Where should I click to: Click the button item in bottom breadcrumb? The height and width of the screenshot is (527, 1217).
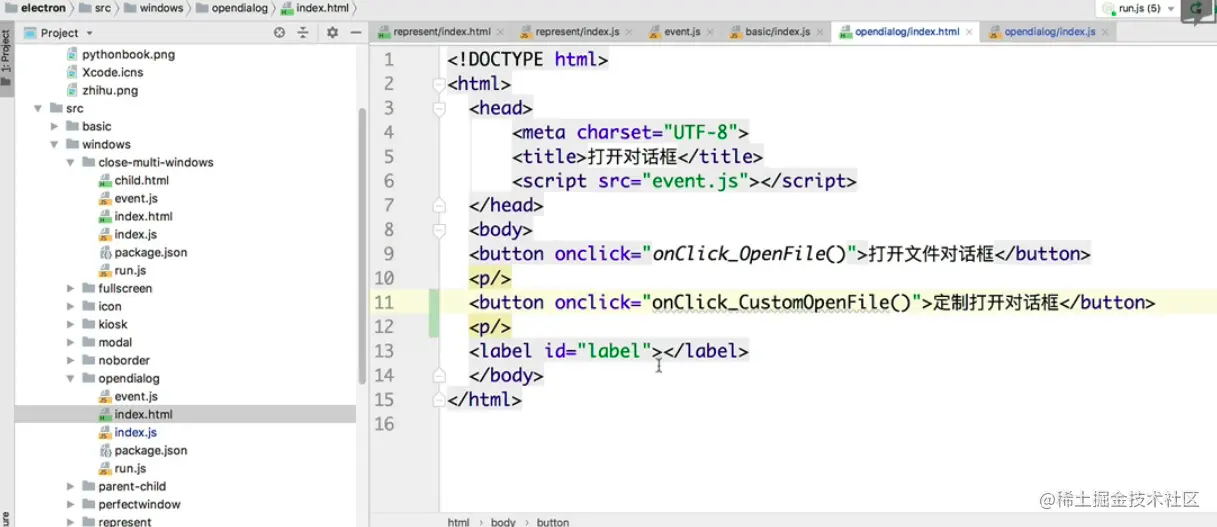(553, 522)
